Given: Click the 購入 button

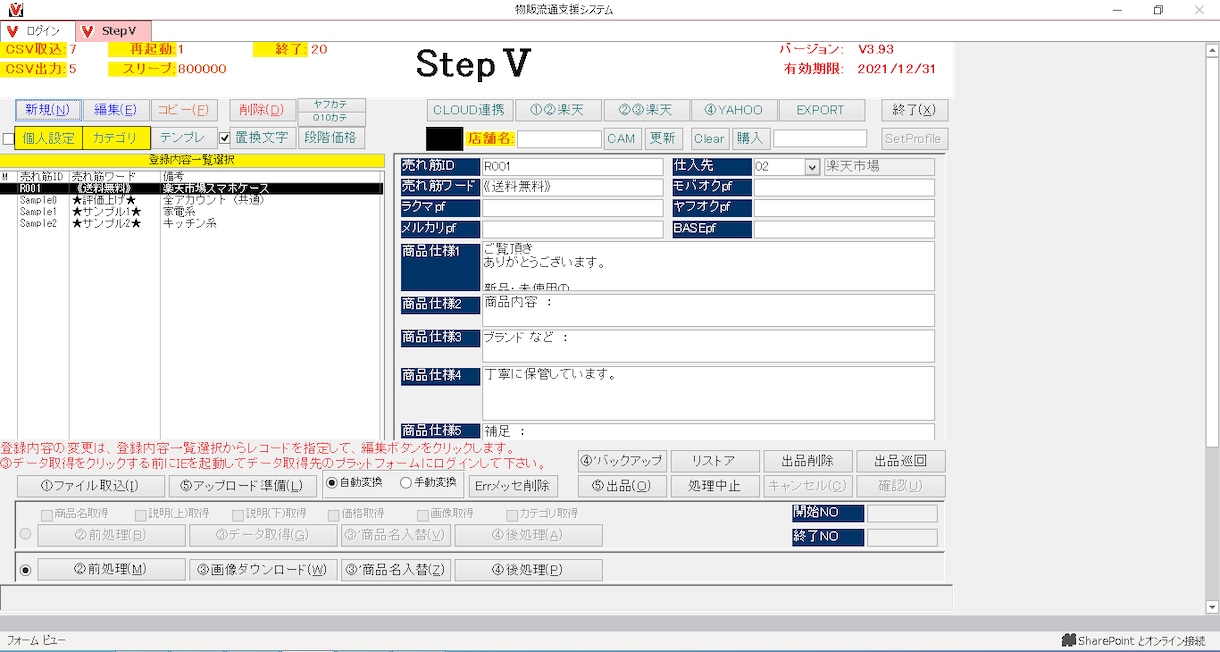Looking at the screenshot, I should [749, 139].
